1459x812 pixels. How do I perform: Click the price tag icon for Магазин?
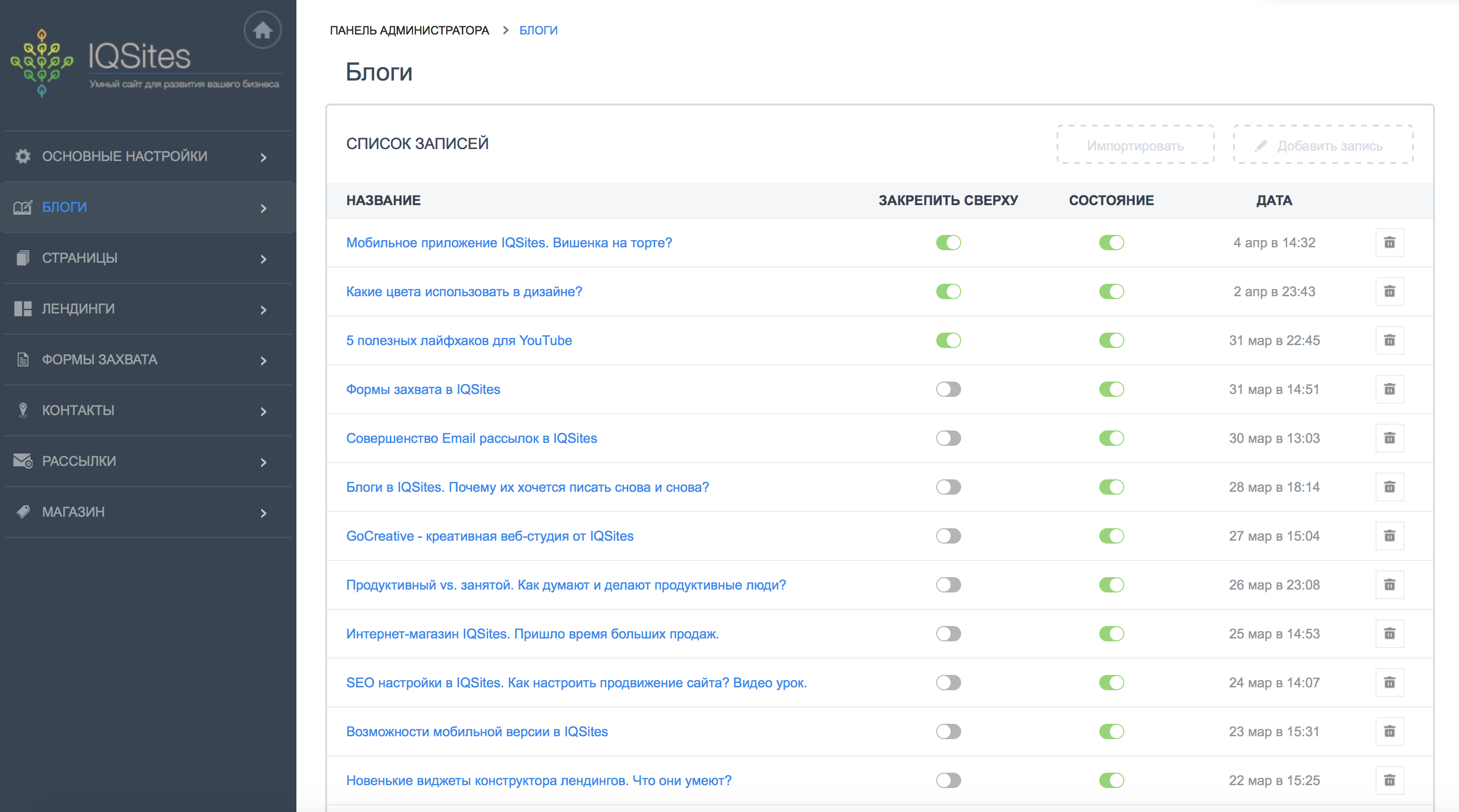pos(23,512)
